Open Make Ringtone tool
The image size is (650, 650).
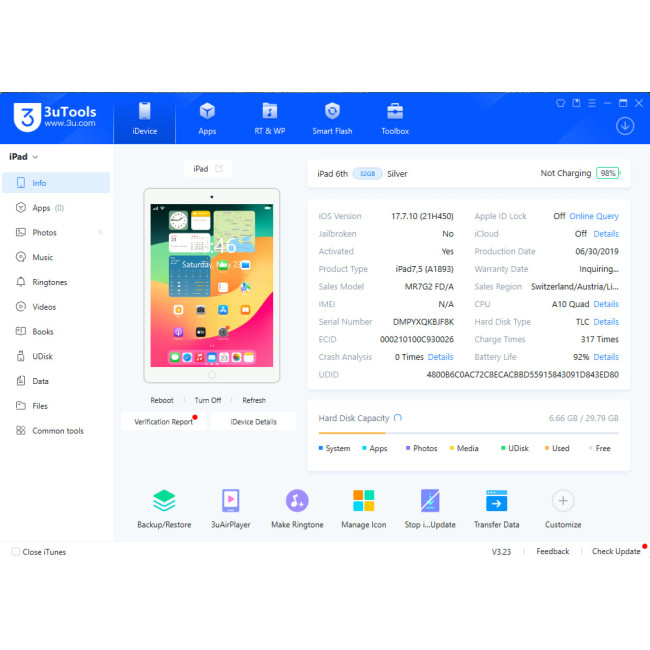(297, 509)
